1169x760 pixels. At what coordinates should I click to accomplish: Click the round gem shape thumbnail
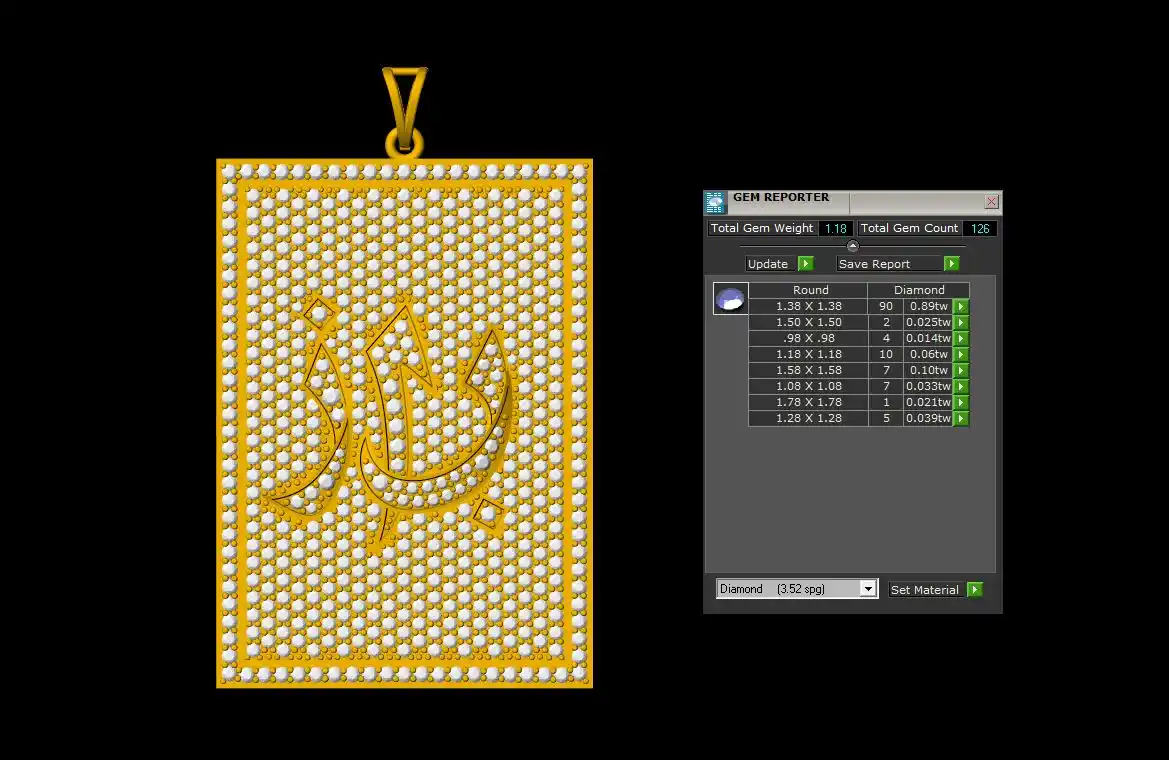730,299
